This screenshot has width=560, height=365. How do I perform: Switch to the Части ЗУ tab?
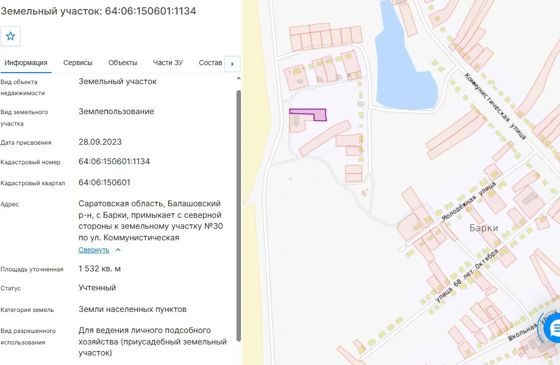(x=168, y=62)
